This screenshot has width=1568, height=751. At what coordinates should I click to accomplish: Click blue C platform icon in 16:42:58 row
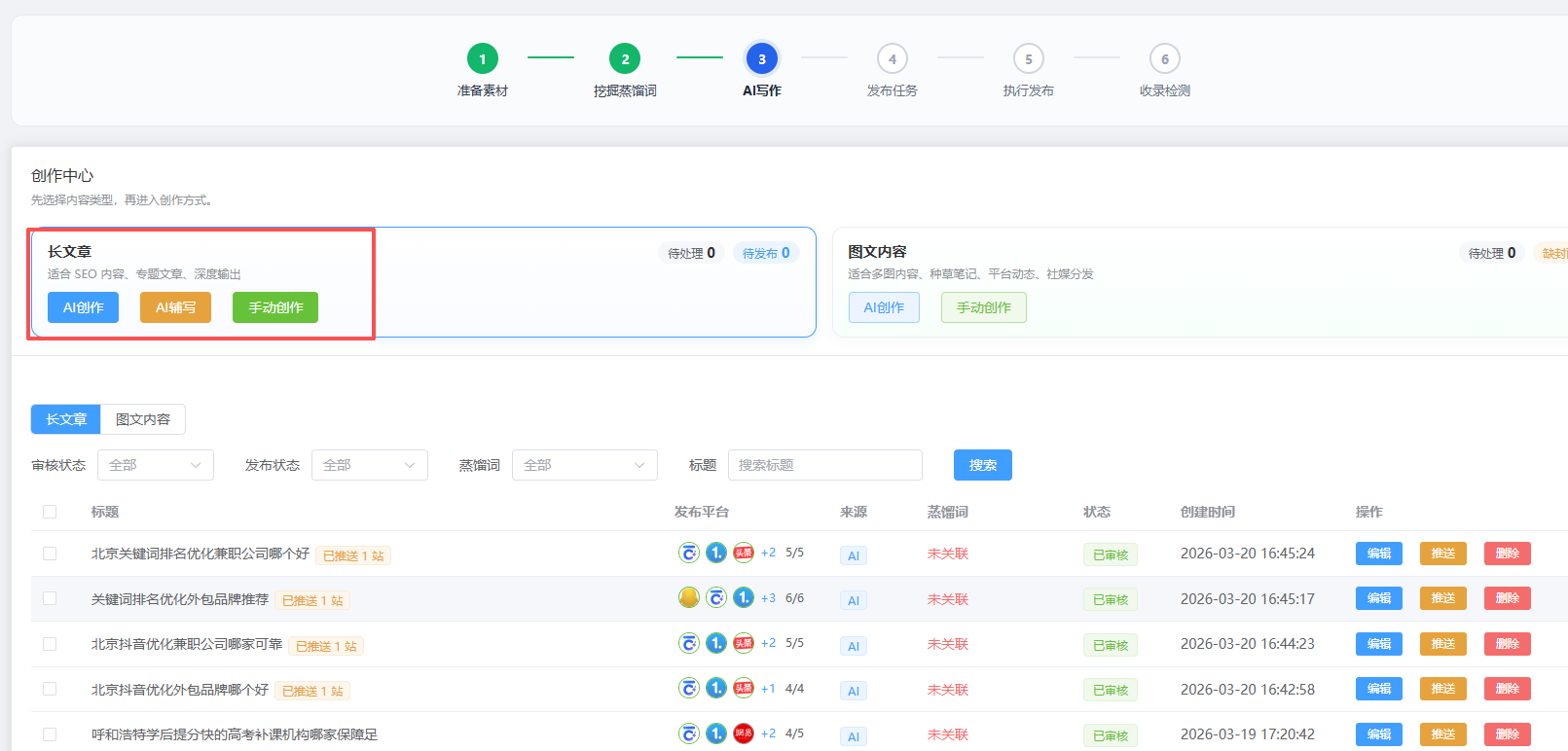[689, 688]
